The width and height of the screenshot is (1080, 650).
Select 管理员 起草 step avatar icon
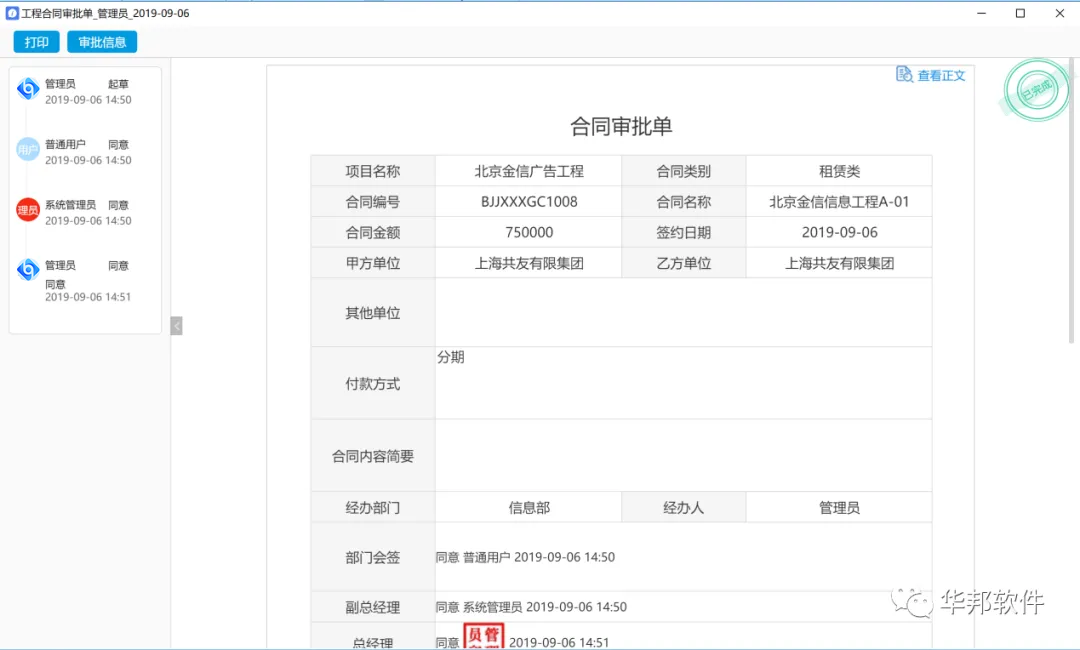coord(28,89)
